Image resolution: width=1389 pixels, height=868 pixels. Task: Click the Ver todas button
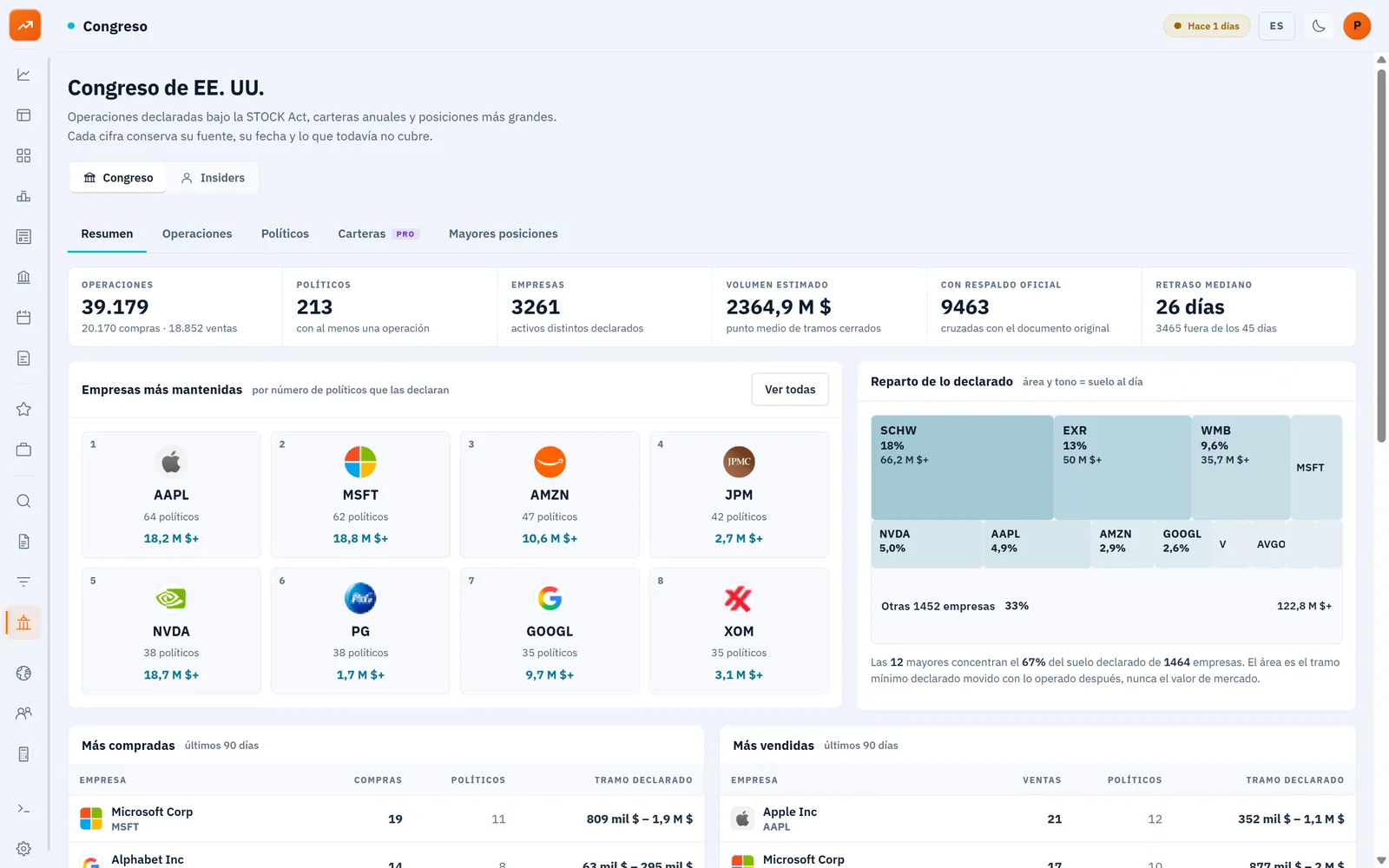click(x=790, y=390)
